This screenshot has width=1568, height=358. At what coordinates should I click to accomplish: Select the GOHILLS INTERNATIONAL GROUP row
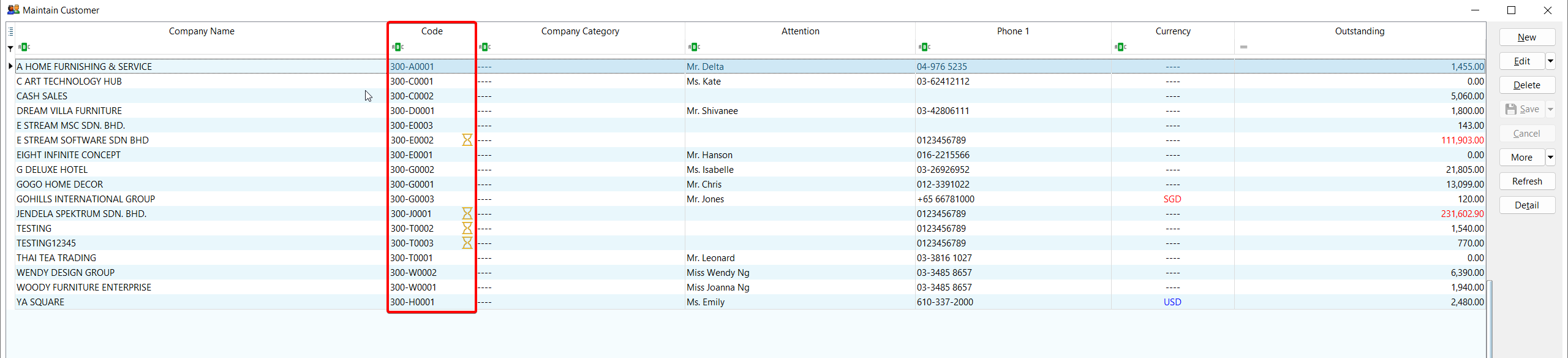[86, 199]
